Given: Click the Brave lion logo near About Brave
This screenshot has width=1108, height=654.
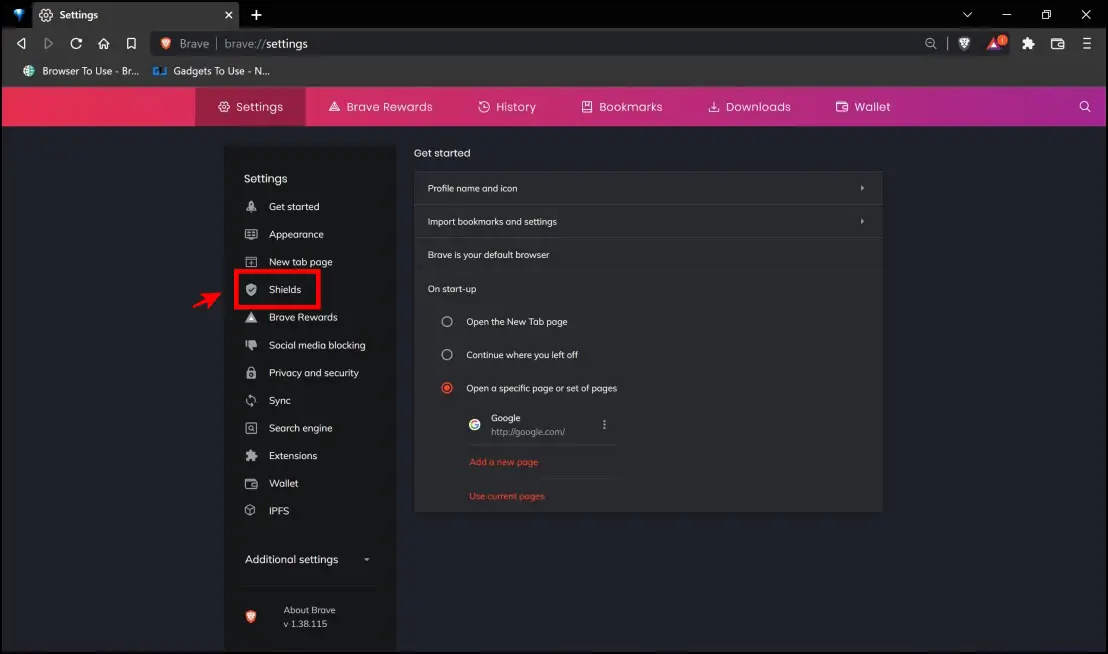Looking at the screenshot, I should 251,617.
